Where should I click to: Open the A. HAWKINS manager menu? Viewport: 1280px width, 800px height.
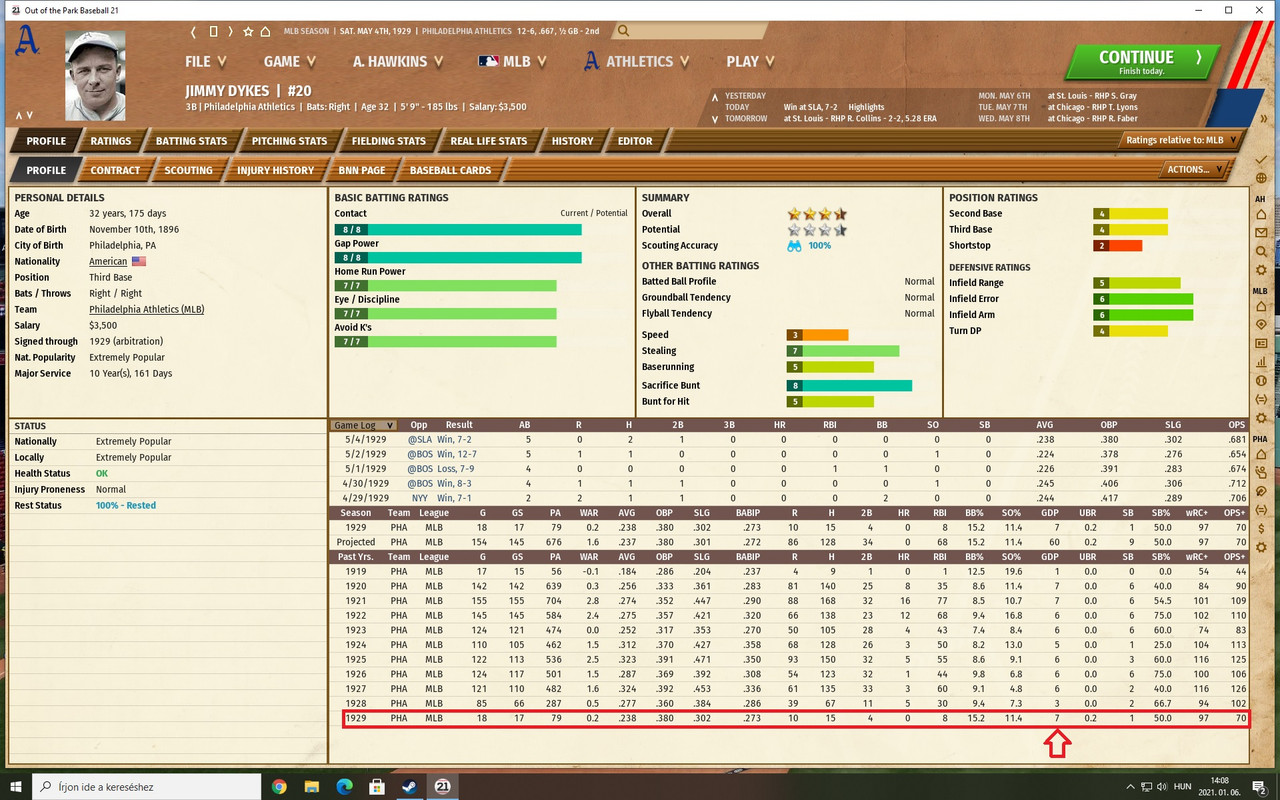(x=397, y=61)
